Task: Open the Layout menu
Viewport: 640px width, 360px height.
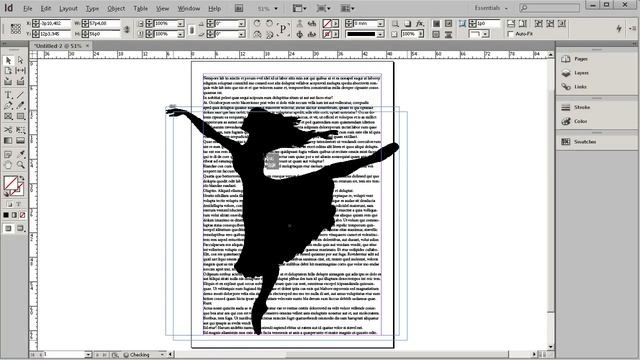Action: point(68,8)
